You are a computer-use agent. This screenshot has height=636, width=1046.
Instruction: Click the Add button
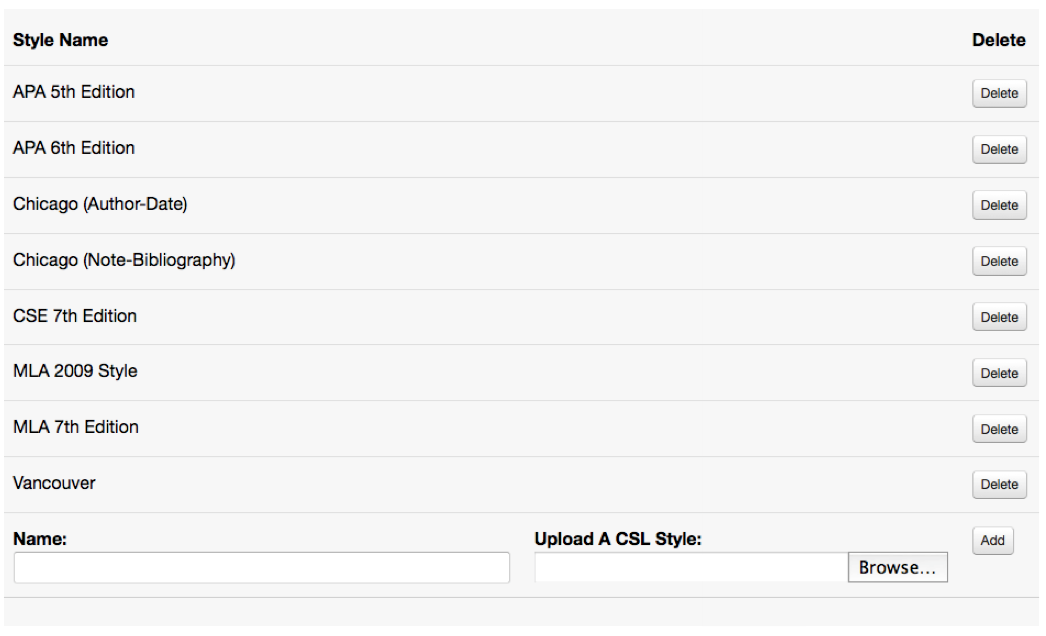pyautogui.click(x=992, y=540)
